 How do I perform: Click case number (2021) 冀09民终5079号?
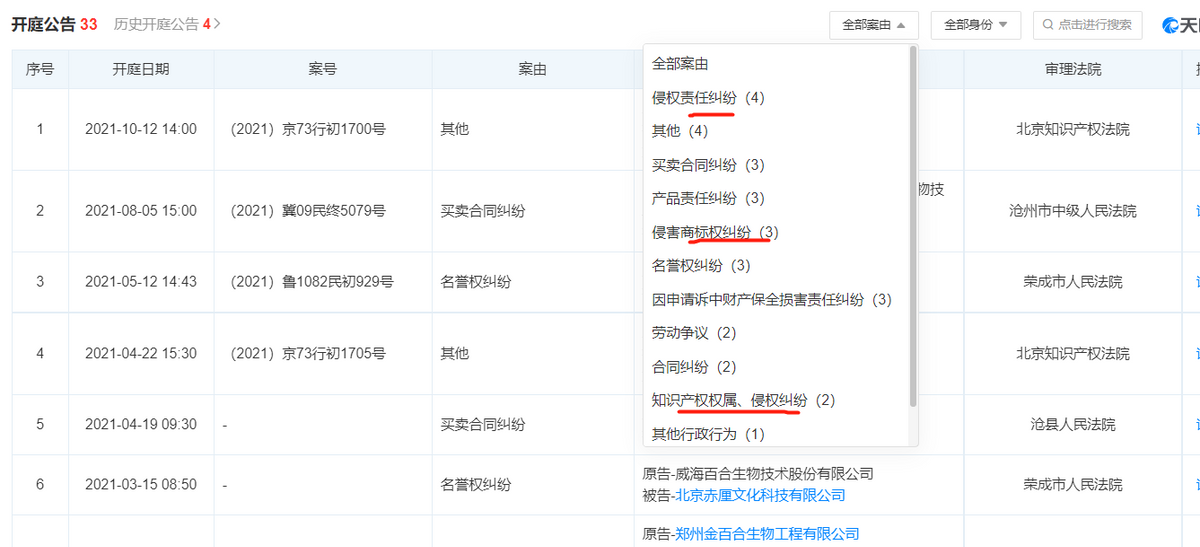[307, 211]
